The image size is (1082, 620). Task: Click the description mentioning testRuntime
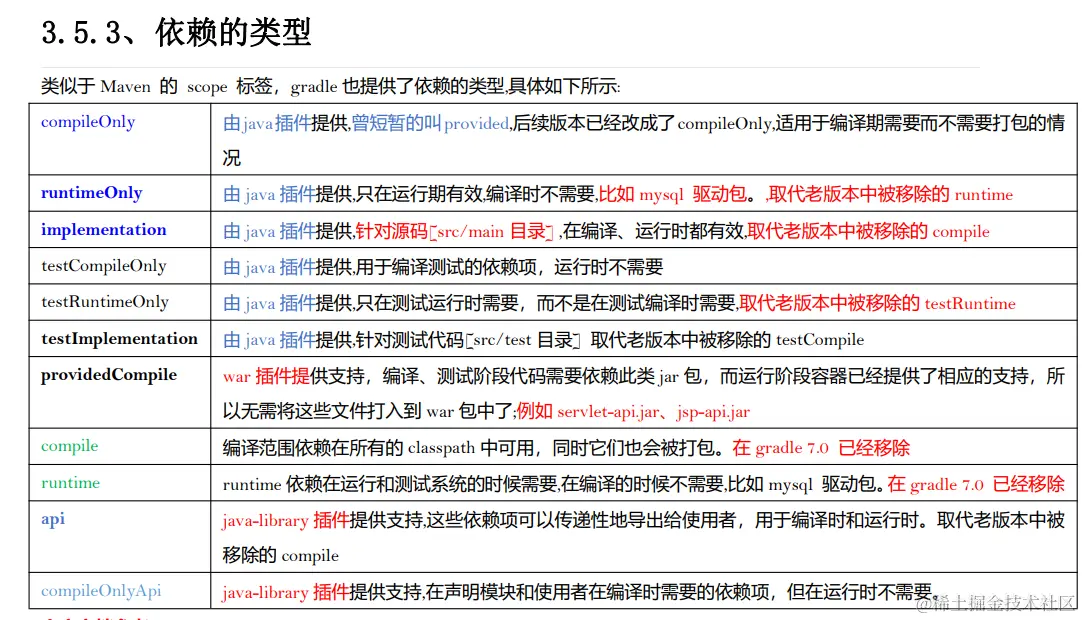619,303
